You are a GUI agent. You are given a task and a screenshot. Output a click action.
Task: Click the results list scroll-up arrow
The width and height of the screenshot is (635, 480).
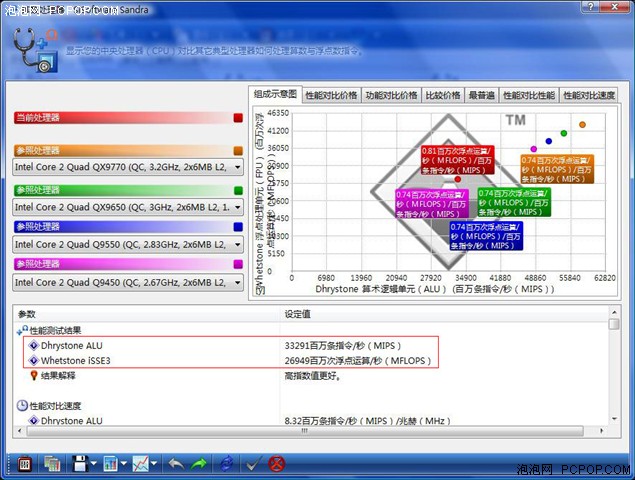614,312
